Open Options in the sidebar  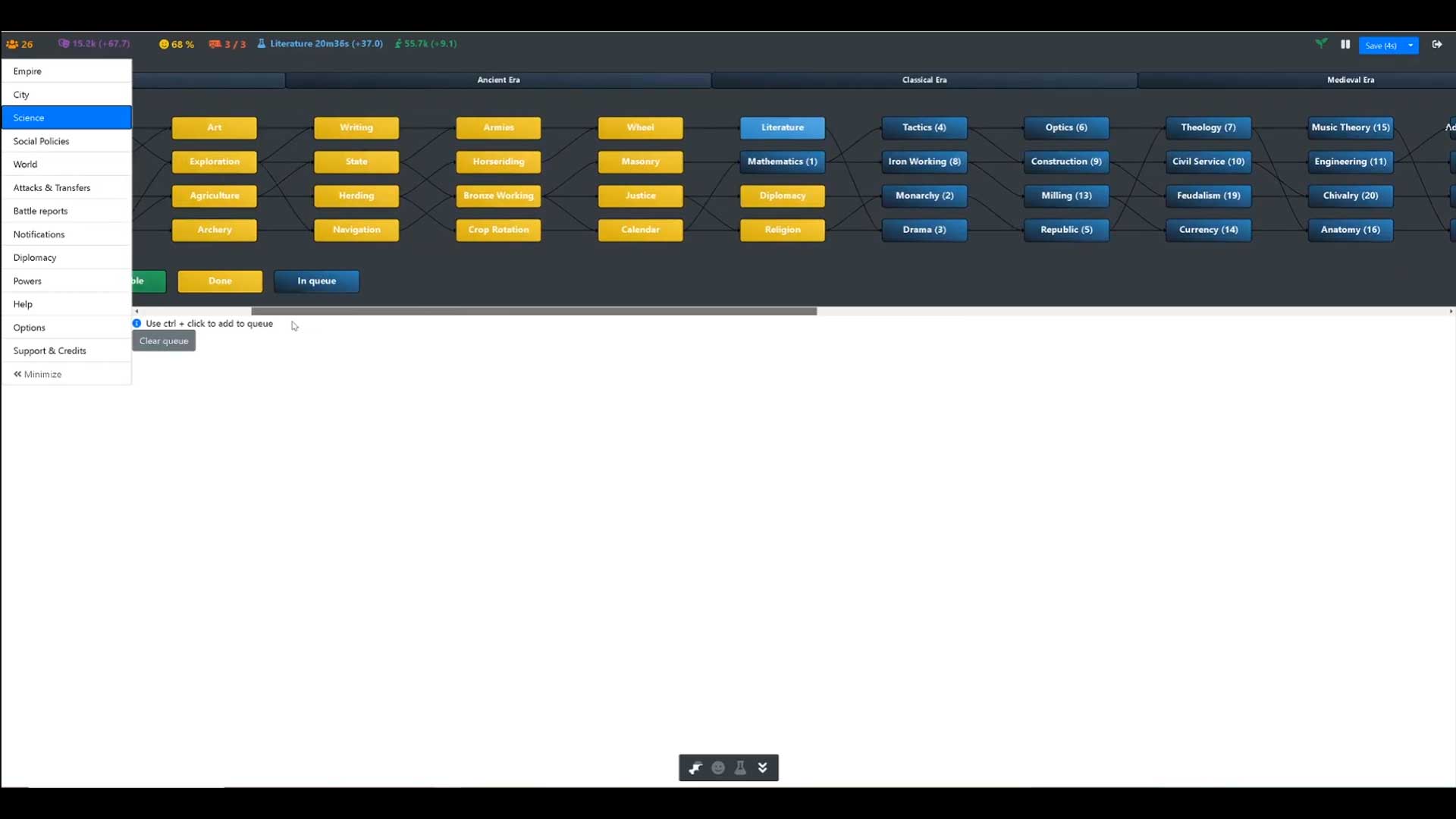67,328
